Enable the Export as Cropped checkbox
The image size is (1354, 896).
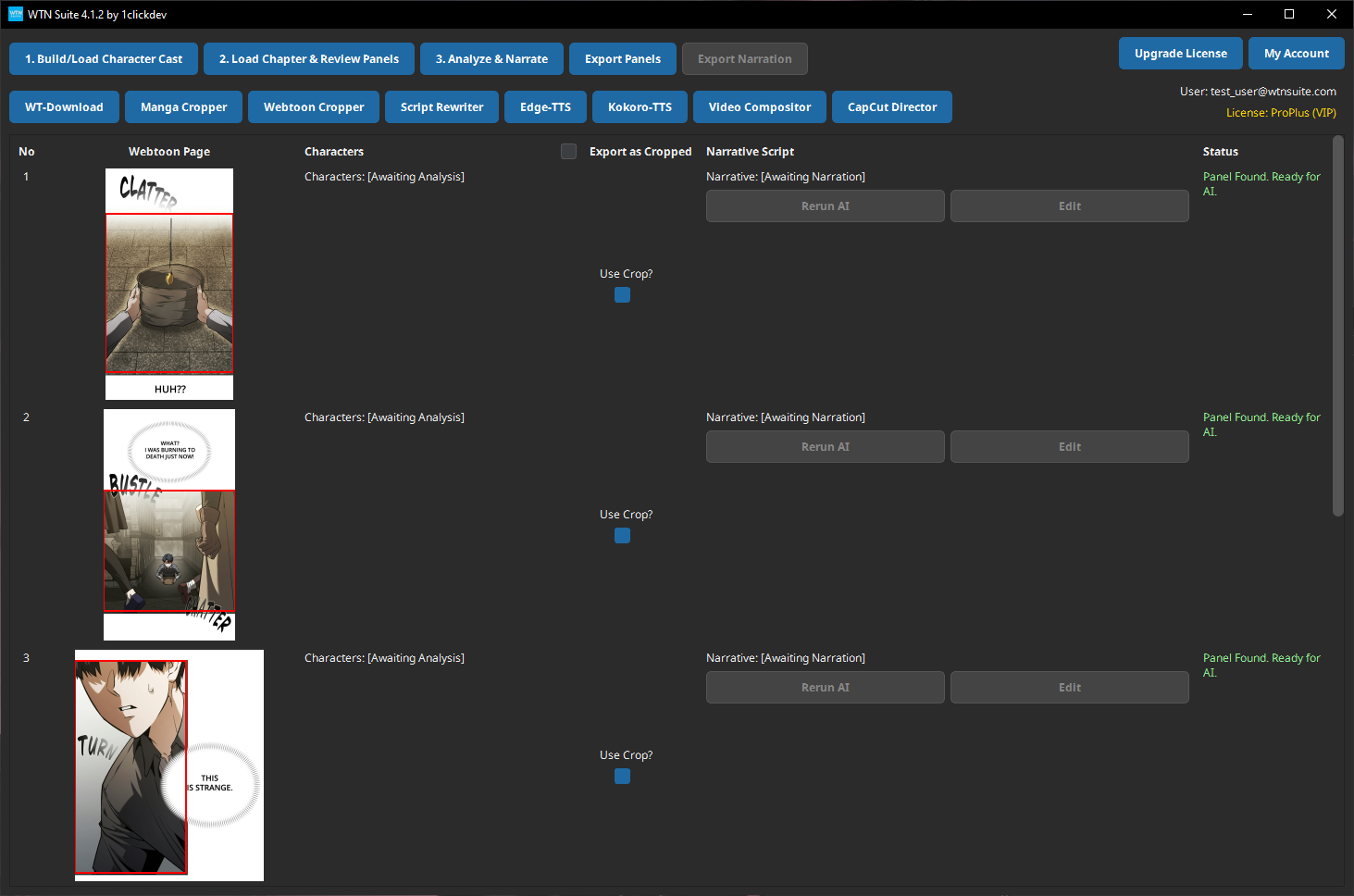pos(568,151)
